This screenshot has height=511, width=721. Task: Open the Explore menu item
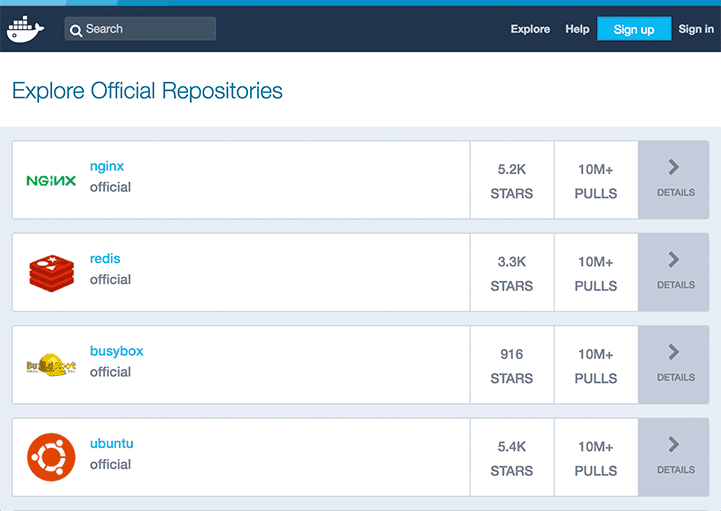(530, 29)
